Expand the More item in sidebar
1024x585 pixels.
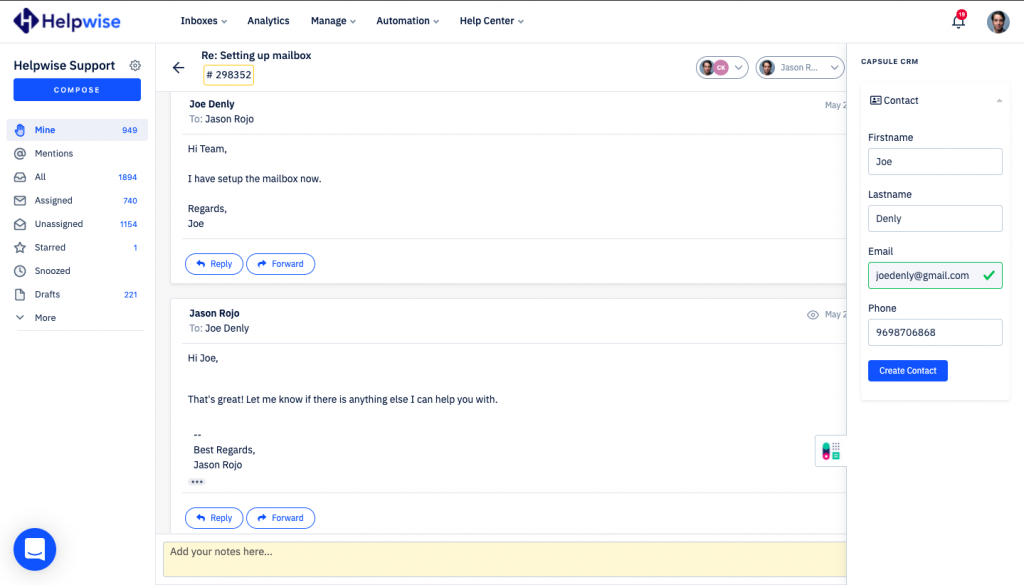[45, 318]
